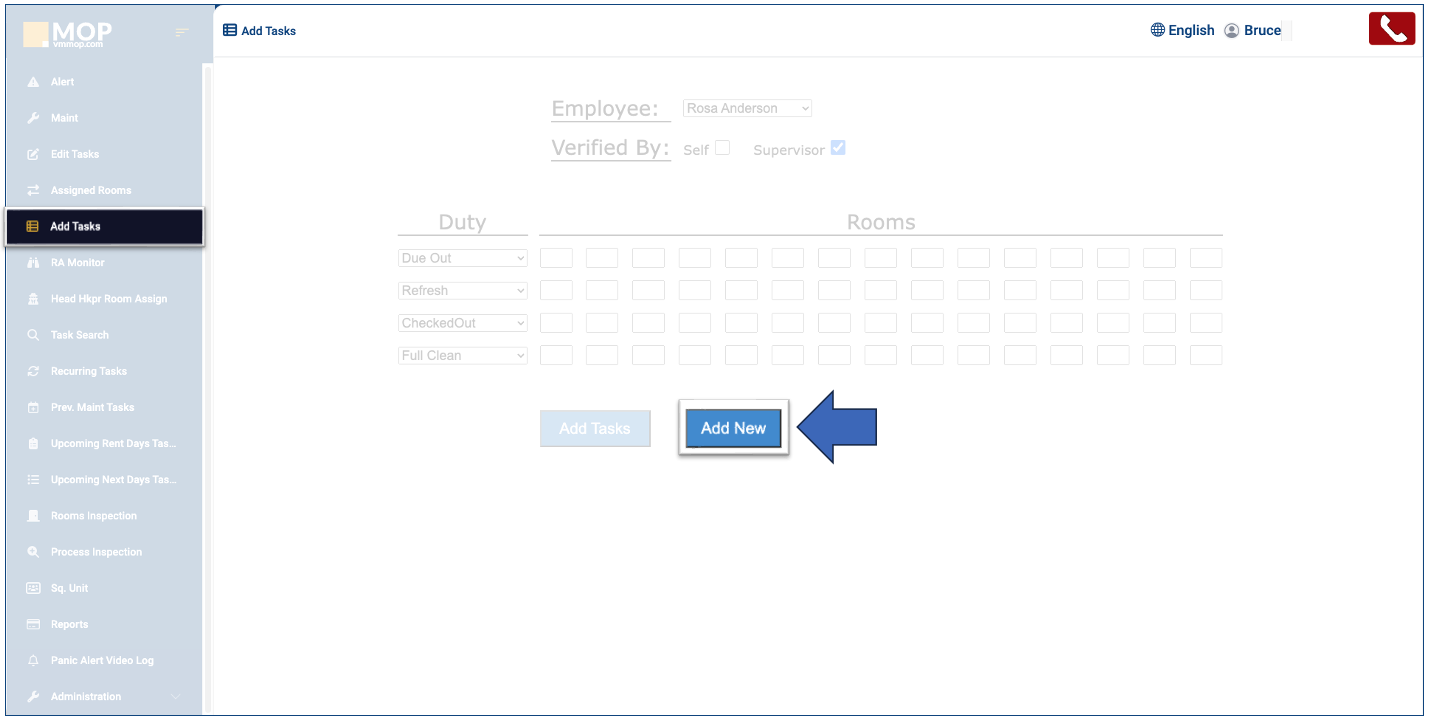1430x722 pixels.
Task: Click the Panic Alert bell icon
Action: (x=33, y=661)
